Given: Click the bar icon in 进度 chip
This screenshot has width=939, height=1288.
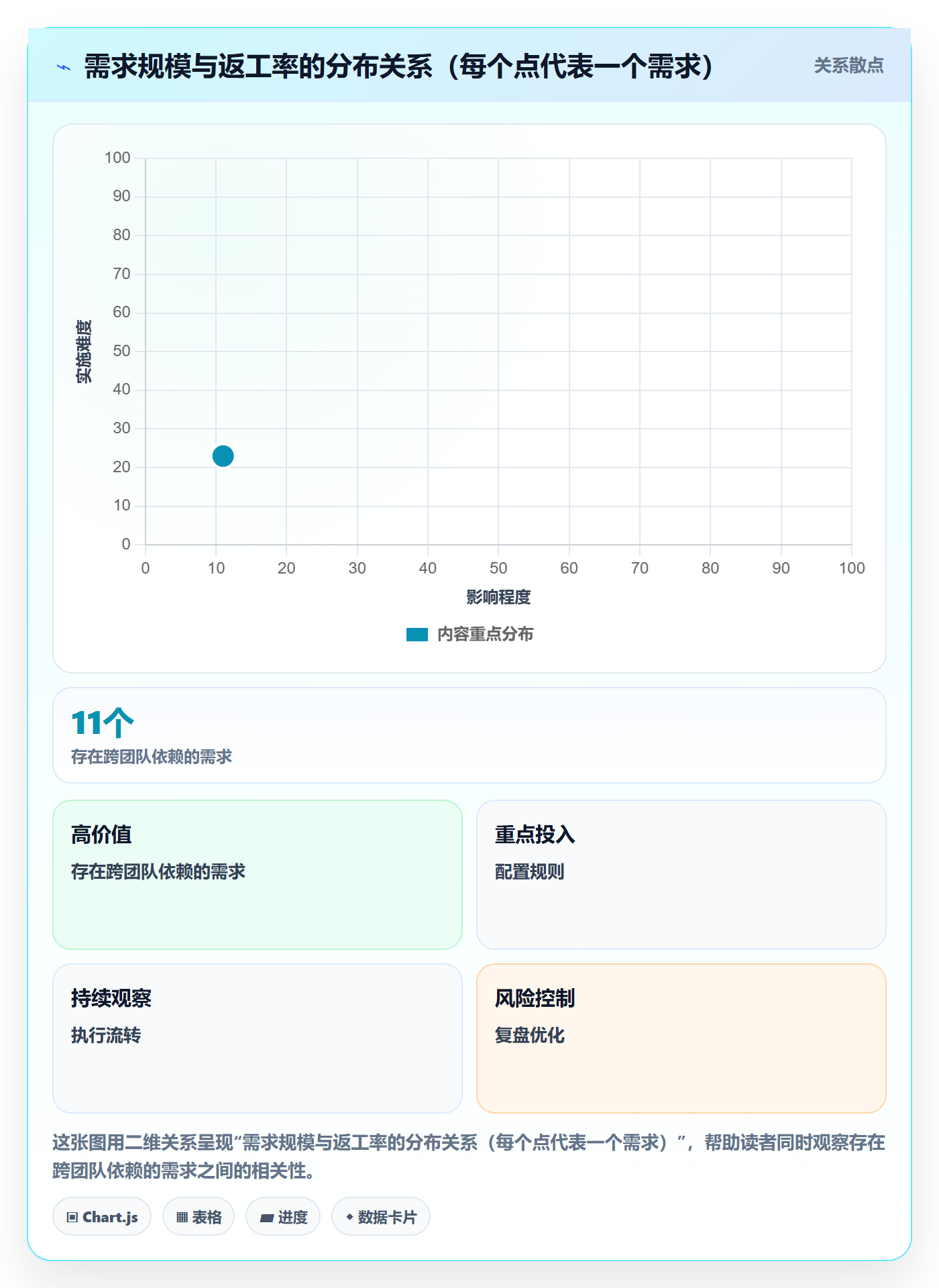Looking at the screenshot, I should click(x=267, y=1218).
